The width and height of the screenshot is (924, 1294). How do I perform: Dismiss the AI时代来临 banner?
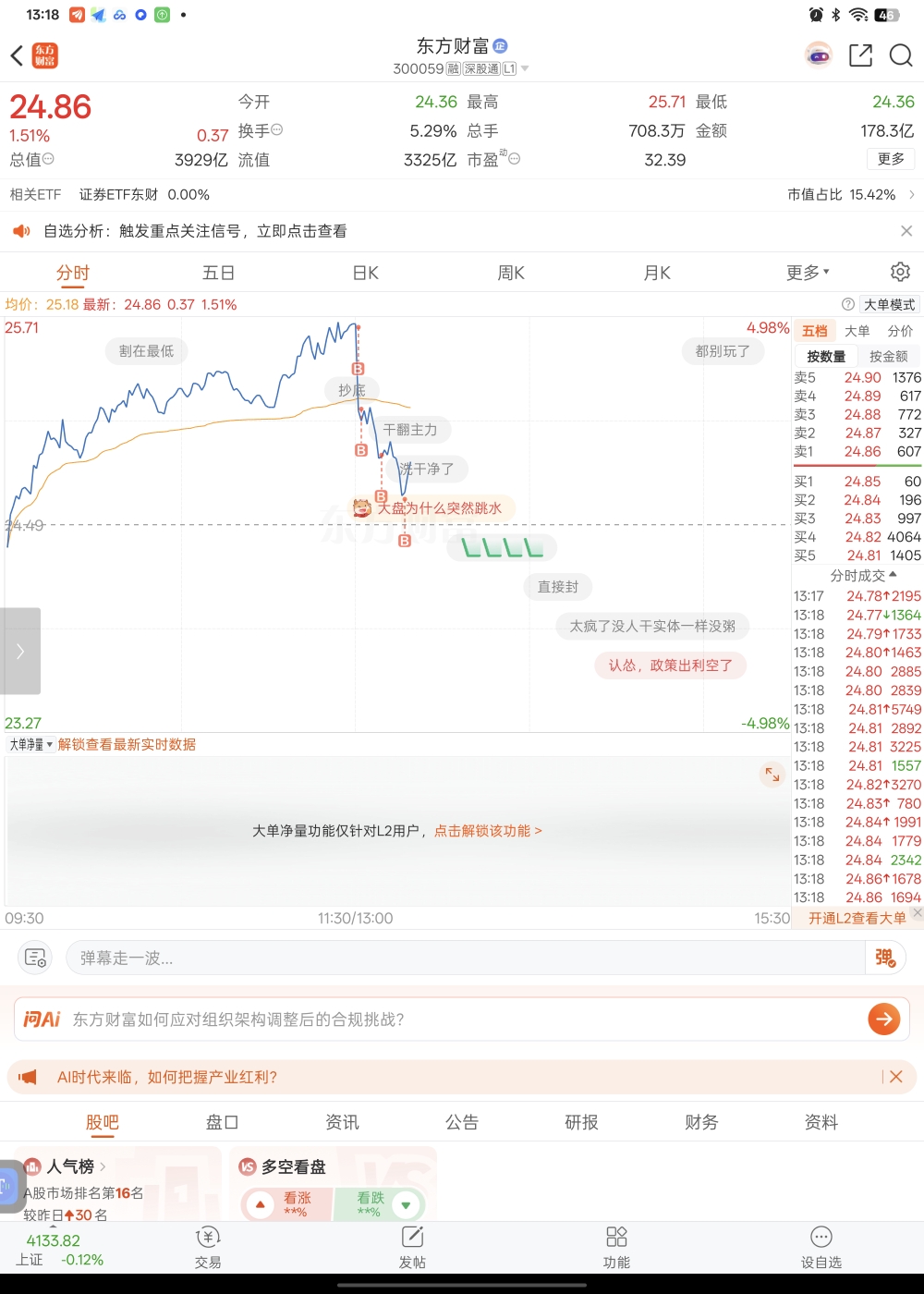(x=895, y=1077)
